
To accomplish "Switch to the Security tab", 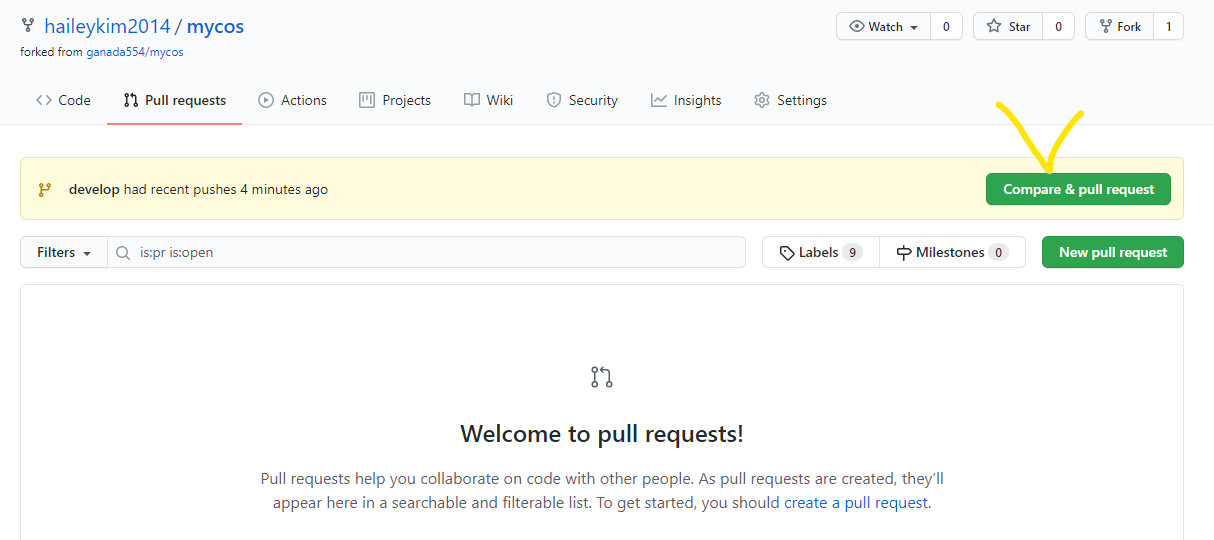I will (582, 100).
